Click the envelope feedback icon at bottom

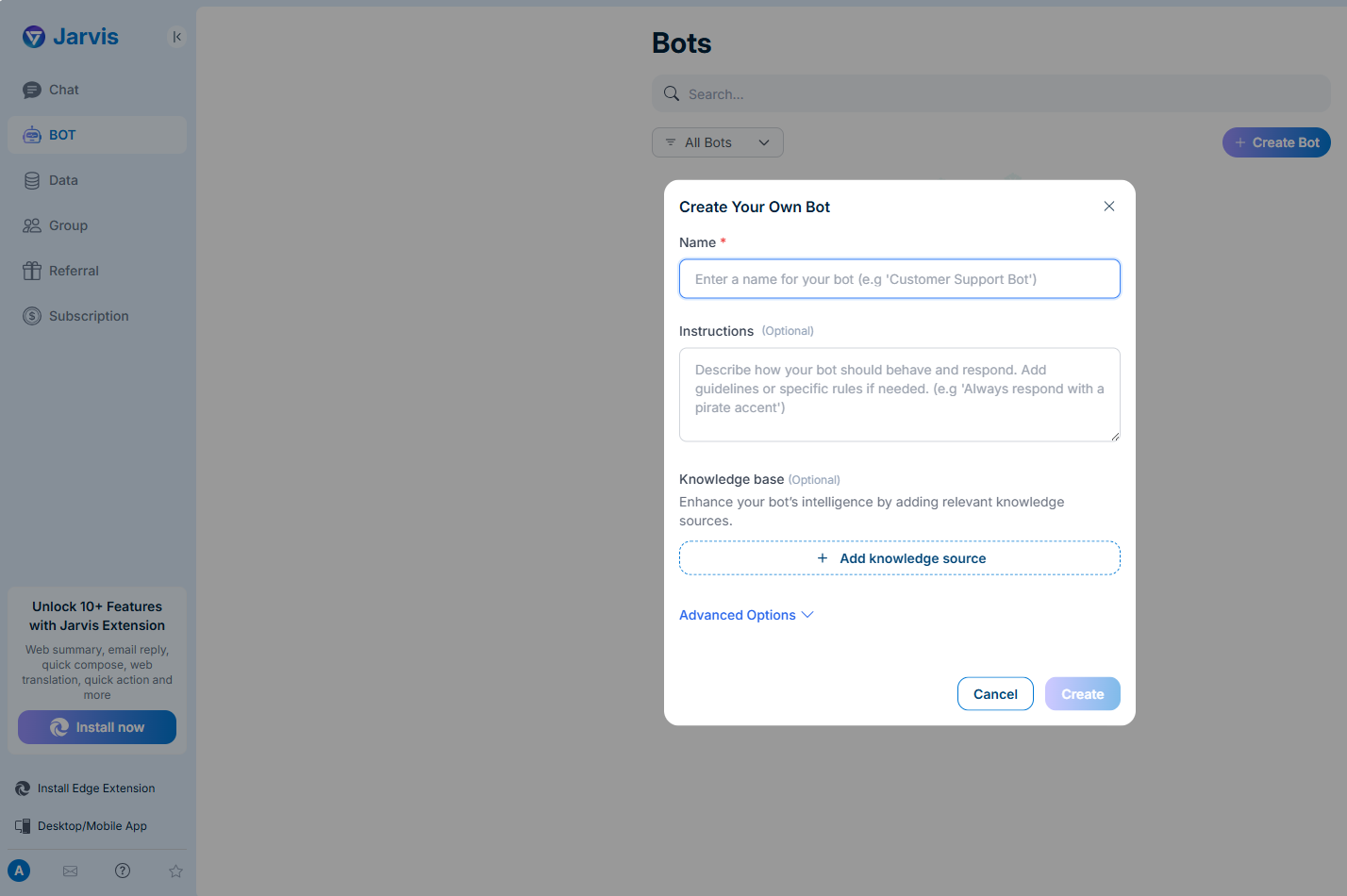pyautogui.click(x=70, y=871)
